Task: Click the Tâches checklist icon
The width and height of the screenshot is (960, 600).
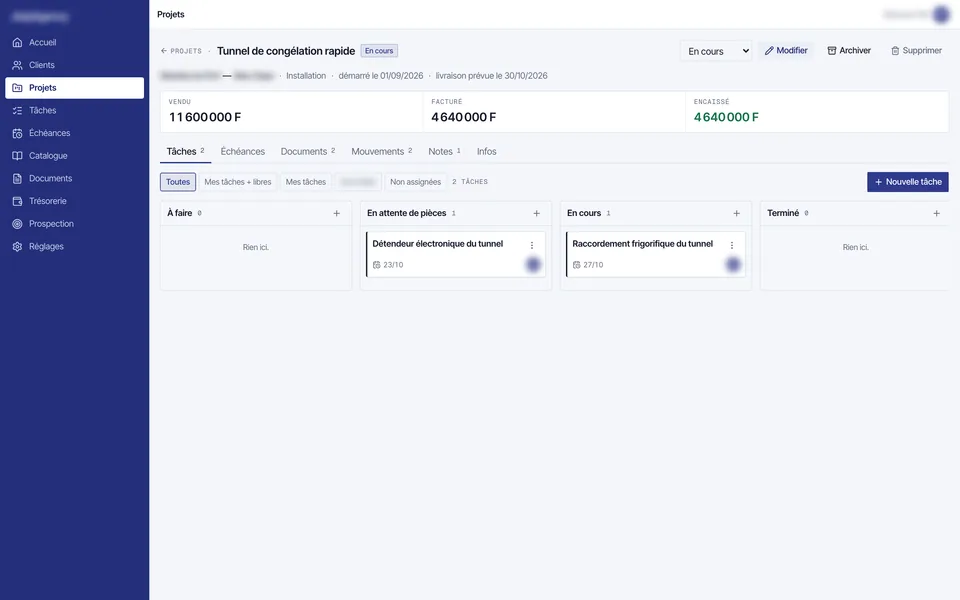Action: 17,110
